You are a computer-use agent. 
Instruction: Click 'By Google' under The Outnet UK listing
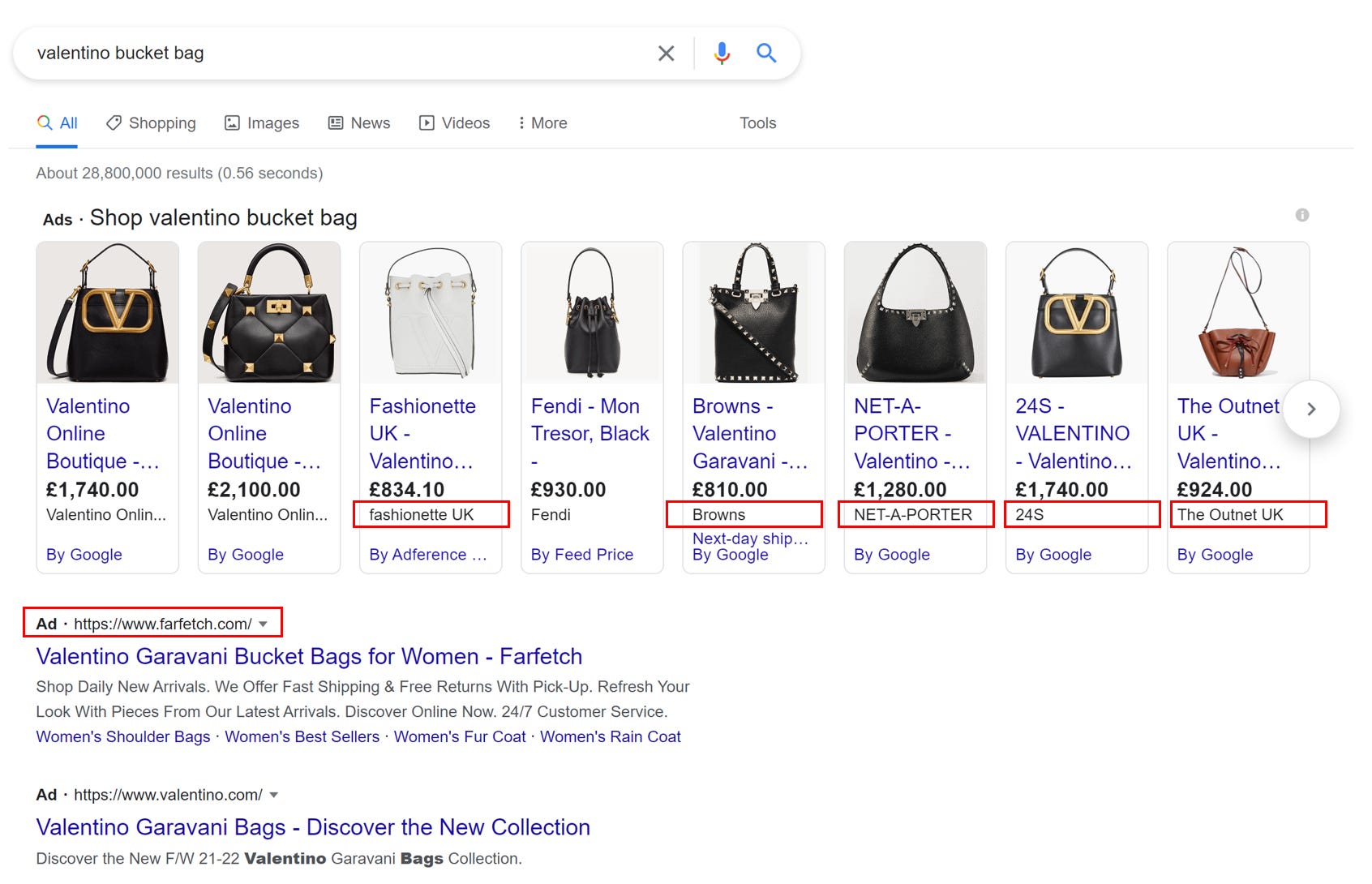[x=1215, y=555]
